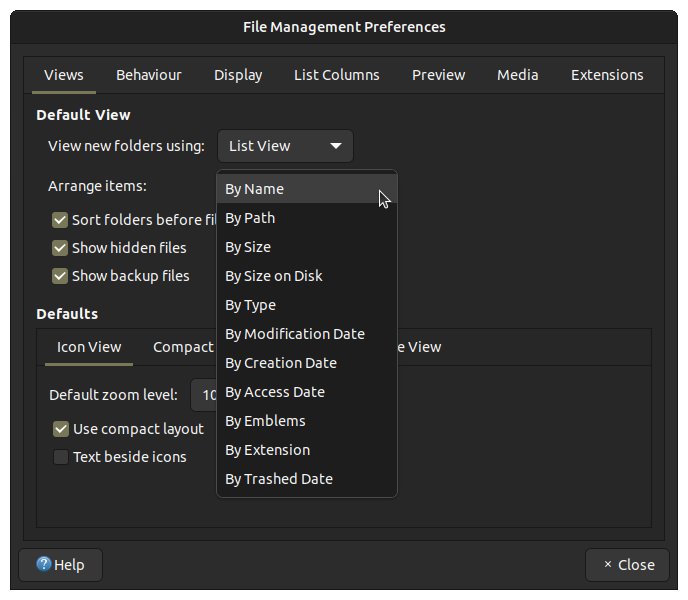
Task: Open the Default zoom level dropdown
Action: coord(204,395)
